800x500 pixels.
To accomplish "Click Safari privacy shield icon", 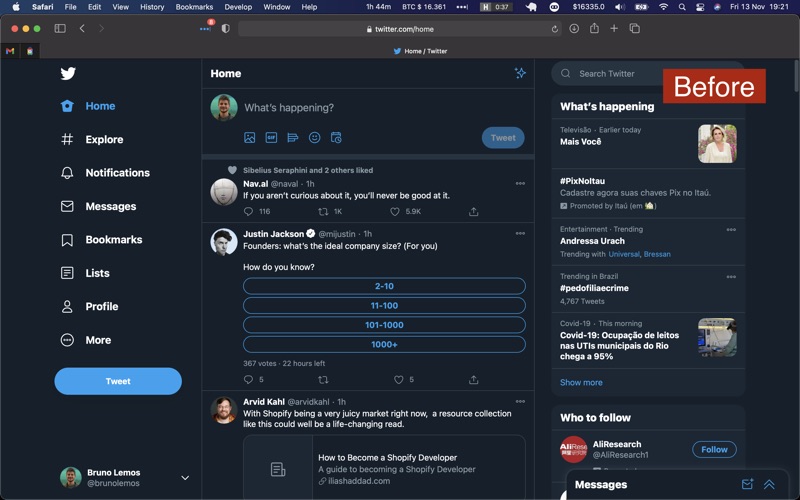I will coord(226,29).
